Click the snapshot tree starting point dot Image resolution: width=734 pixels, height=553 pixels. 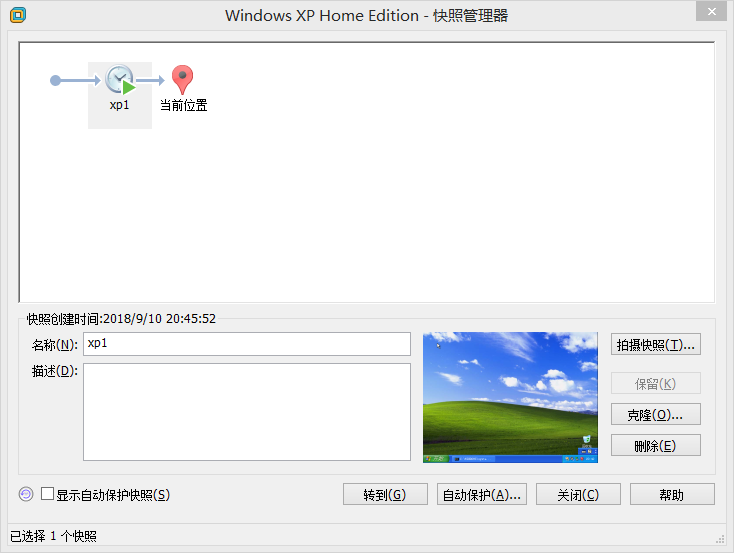click(x=55, y=81)
